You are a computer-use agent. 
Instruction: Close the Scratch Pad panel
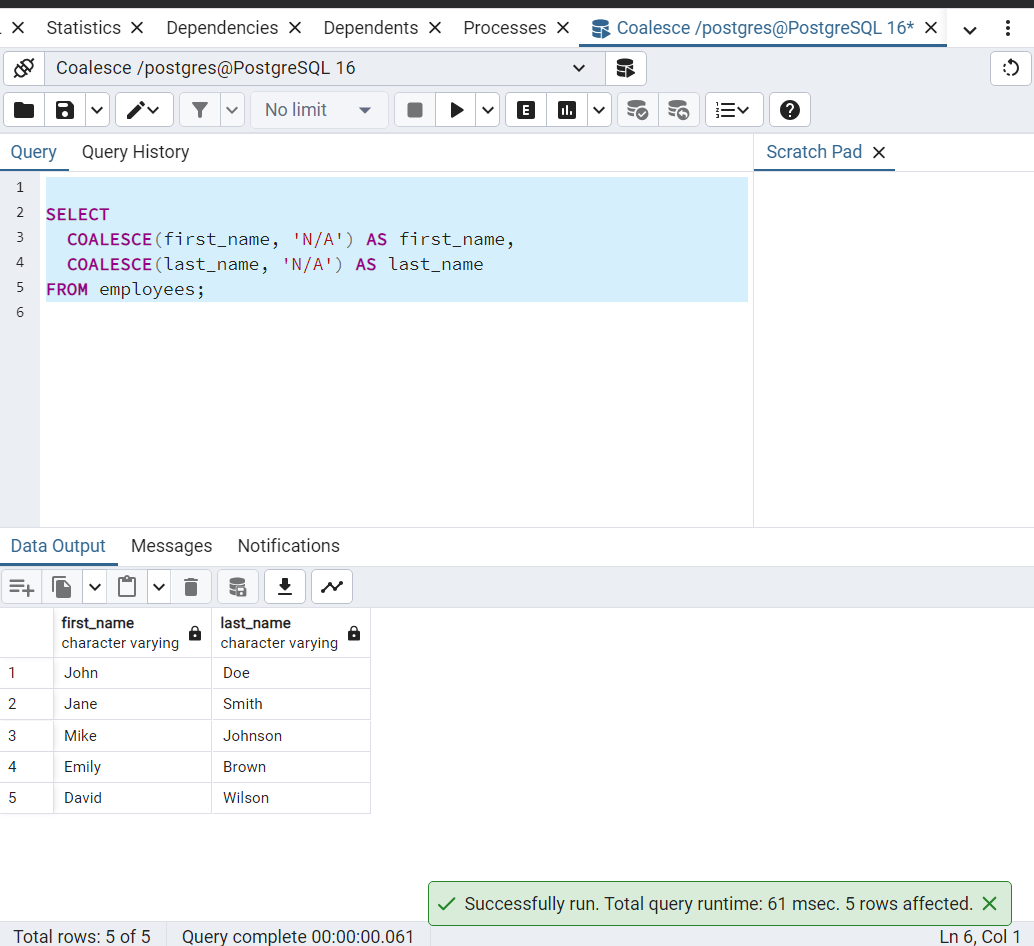[x=879, y=153]
